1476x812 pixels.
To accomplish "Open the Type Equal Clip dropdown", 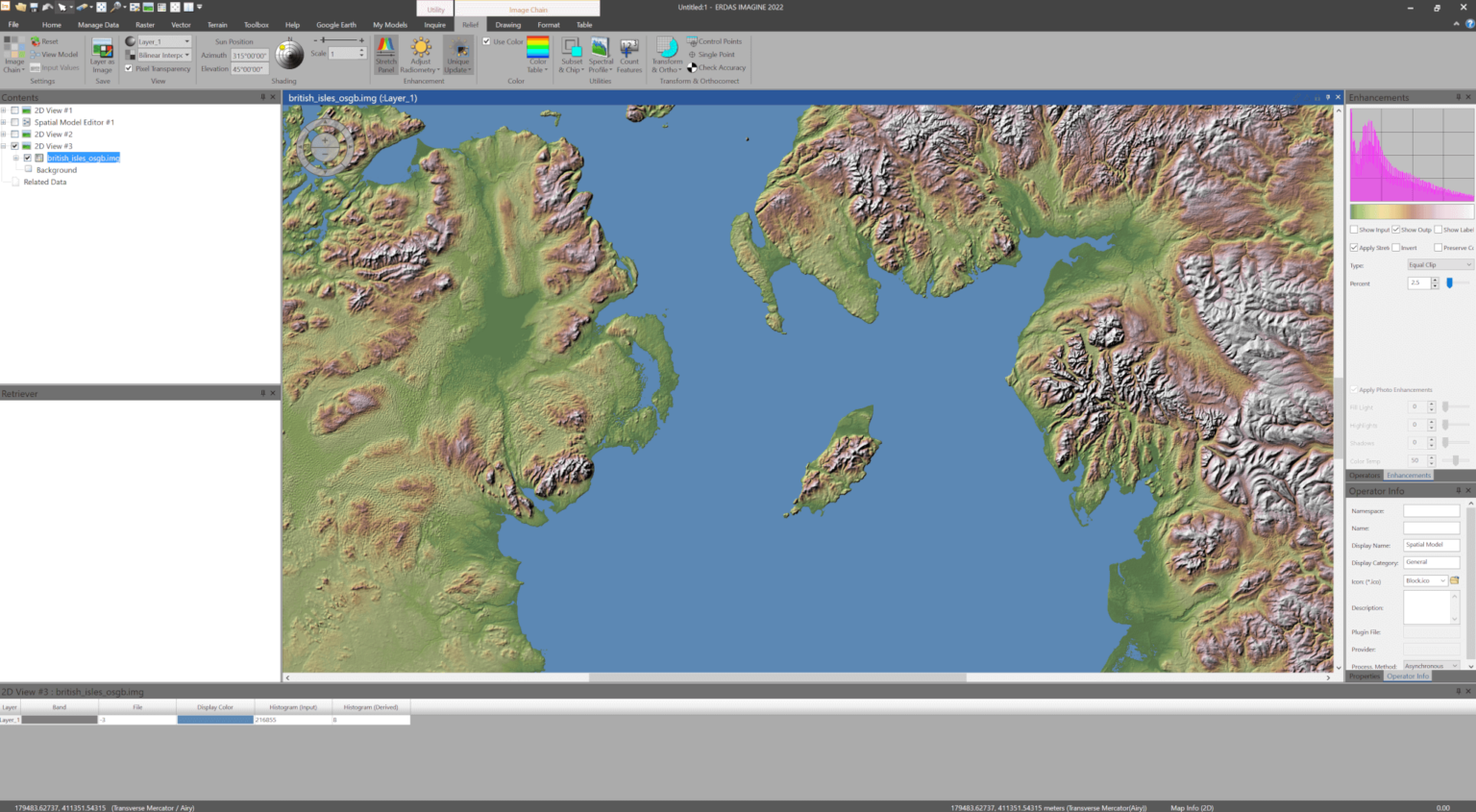I will click(x=1439, y=265).
